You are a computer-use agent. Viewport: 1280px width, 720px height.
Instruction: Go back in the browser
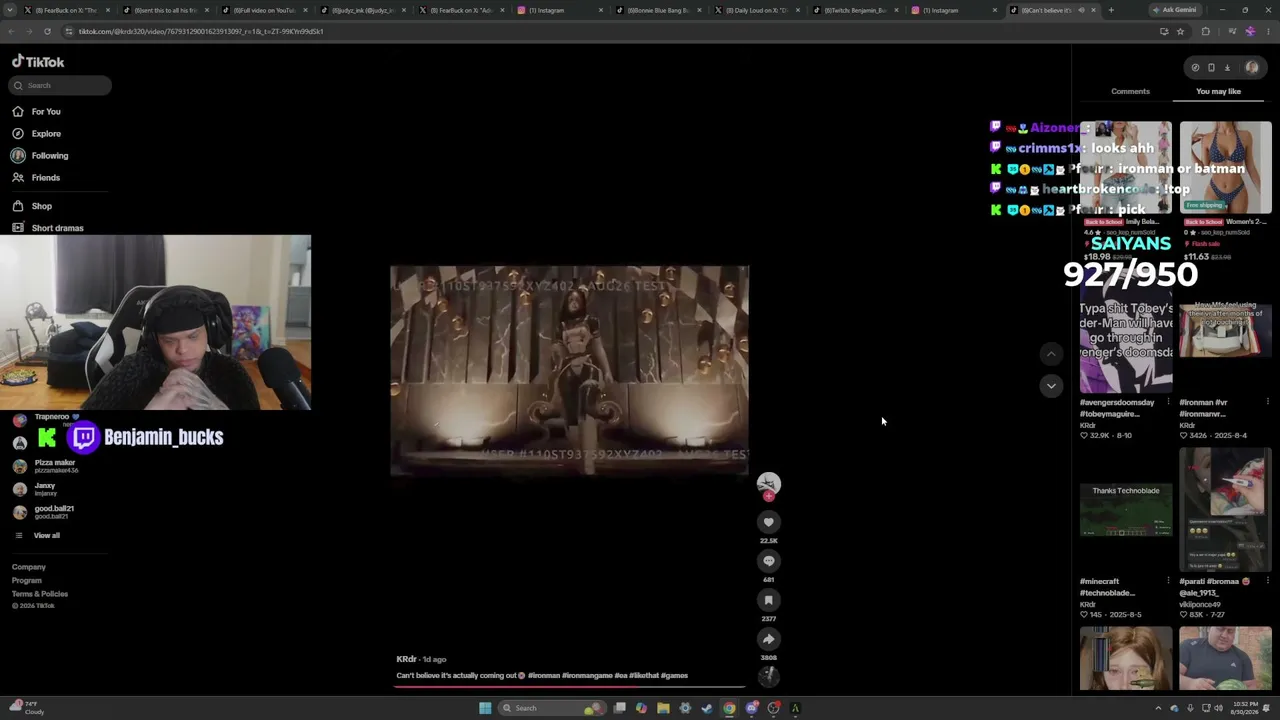(11, 31)
